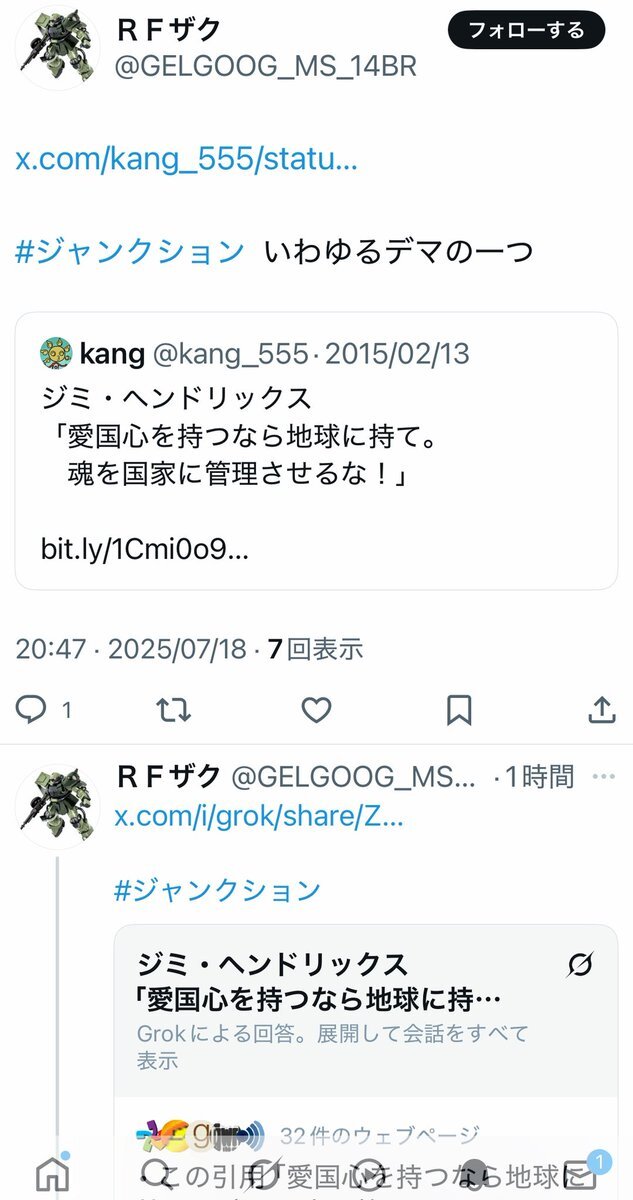
Task: Open Search magnifier in bottom bar
Action: 158,1173
